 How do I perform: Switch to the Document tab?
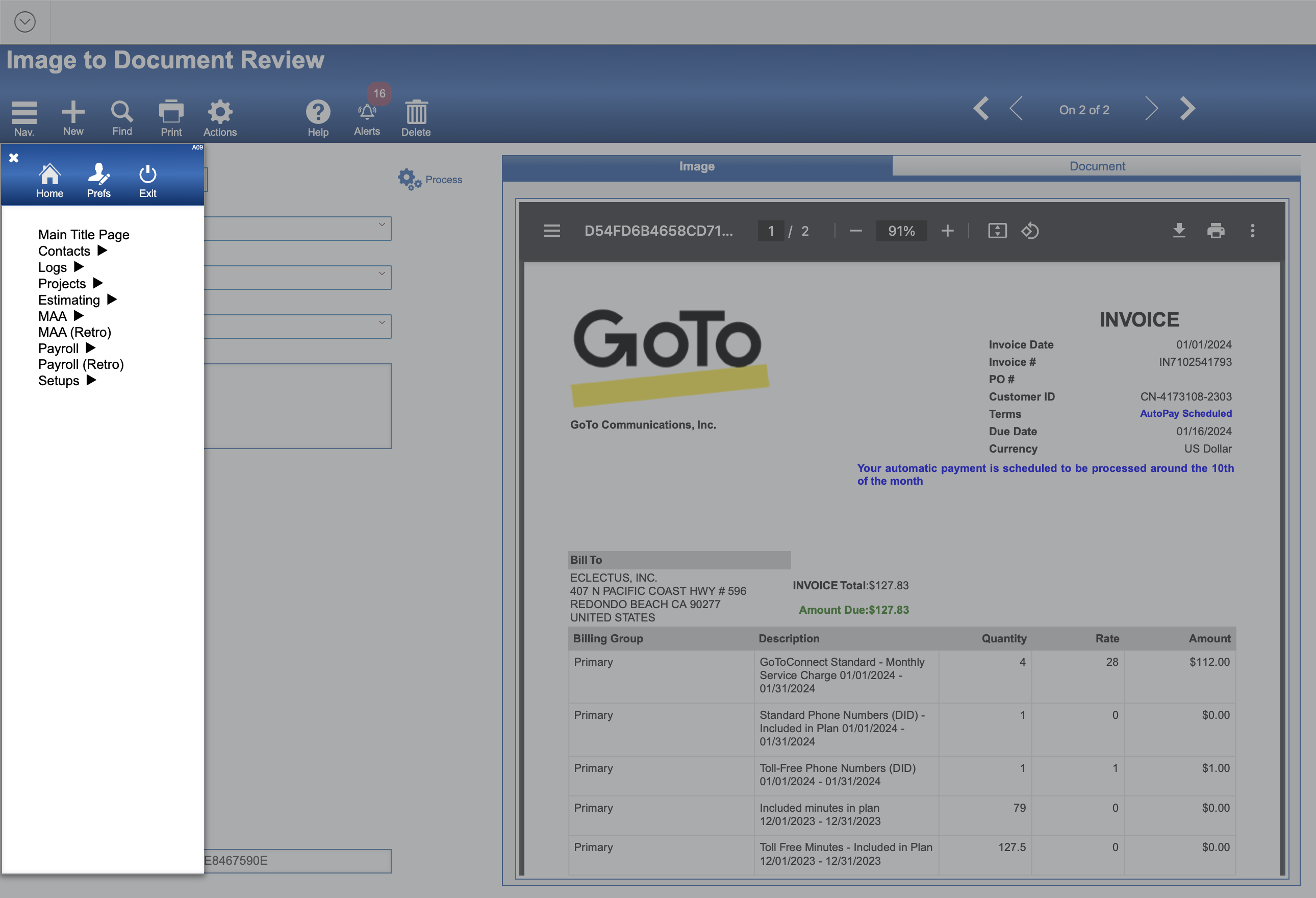coord(1097,166)
